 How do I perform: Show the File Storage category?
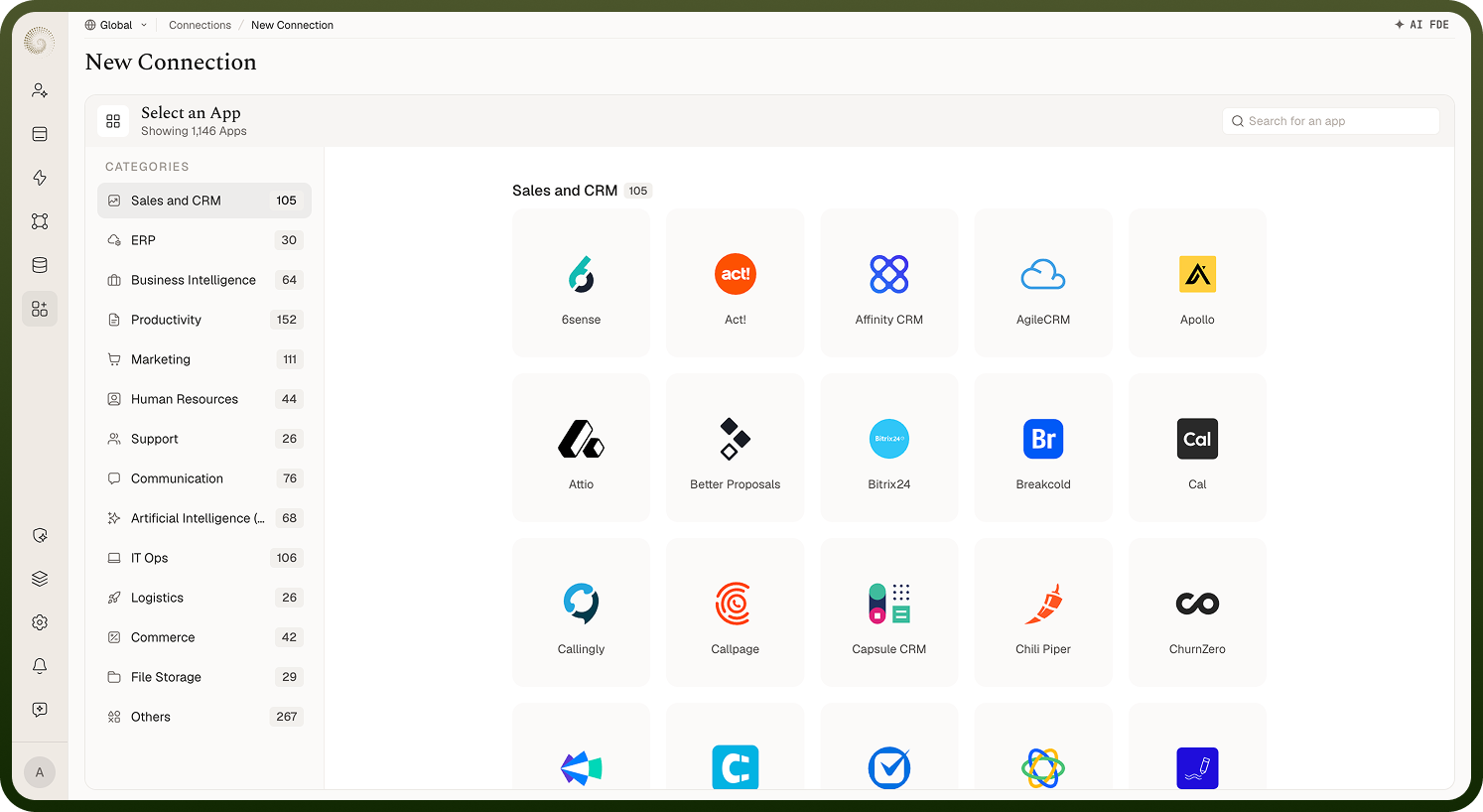tap(204, 677)
